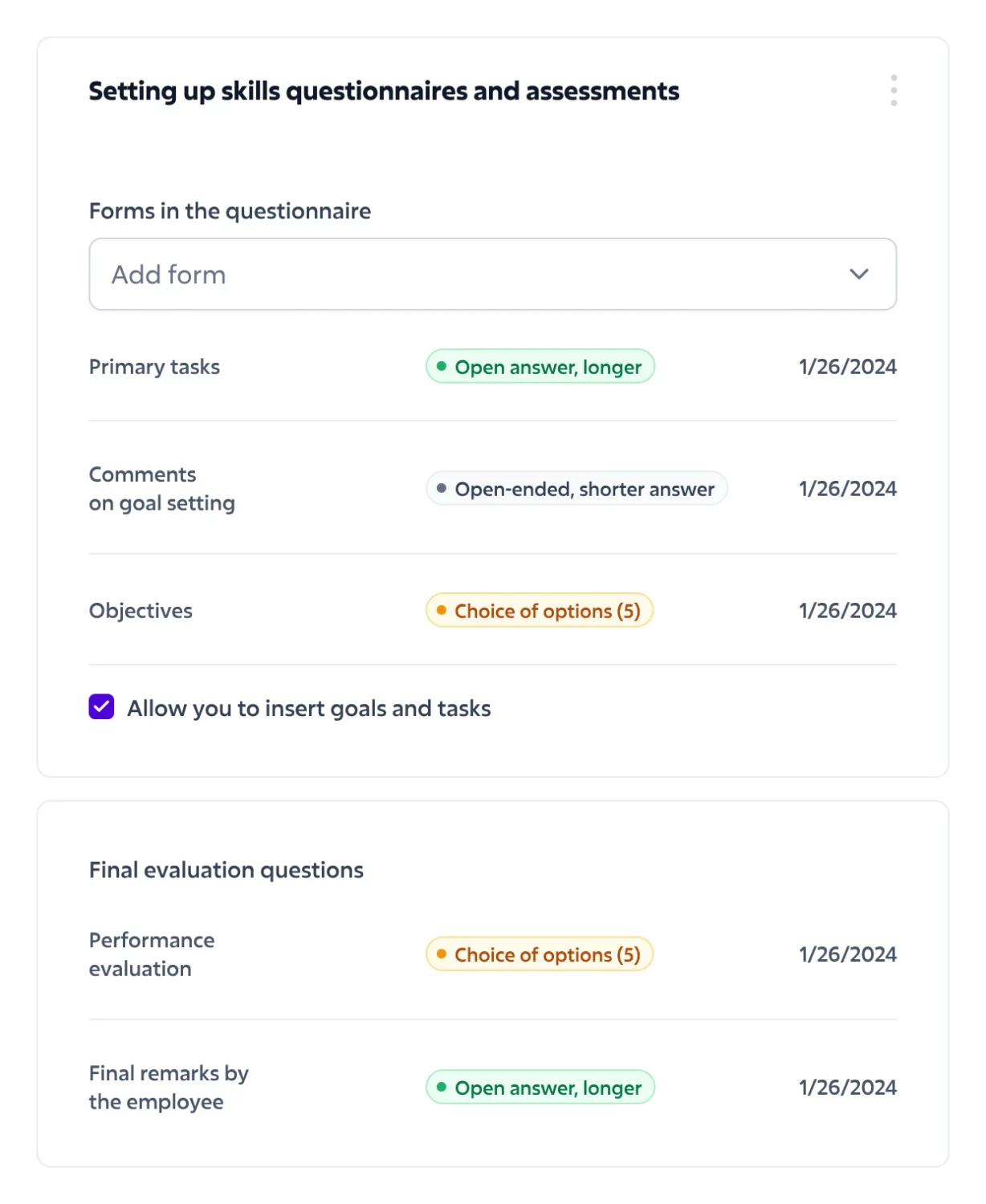Click the Add form placeholder text
This screenshot has height=1204, width=986.
tap(169, 275)
